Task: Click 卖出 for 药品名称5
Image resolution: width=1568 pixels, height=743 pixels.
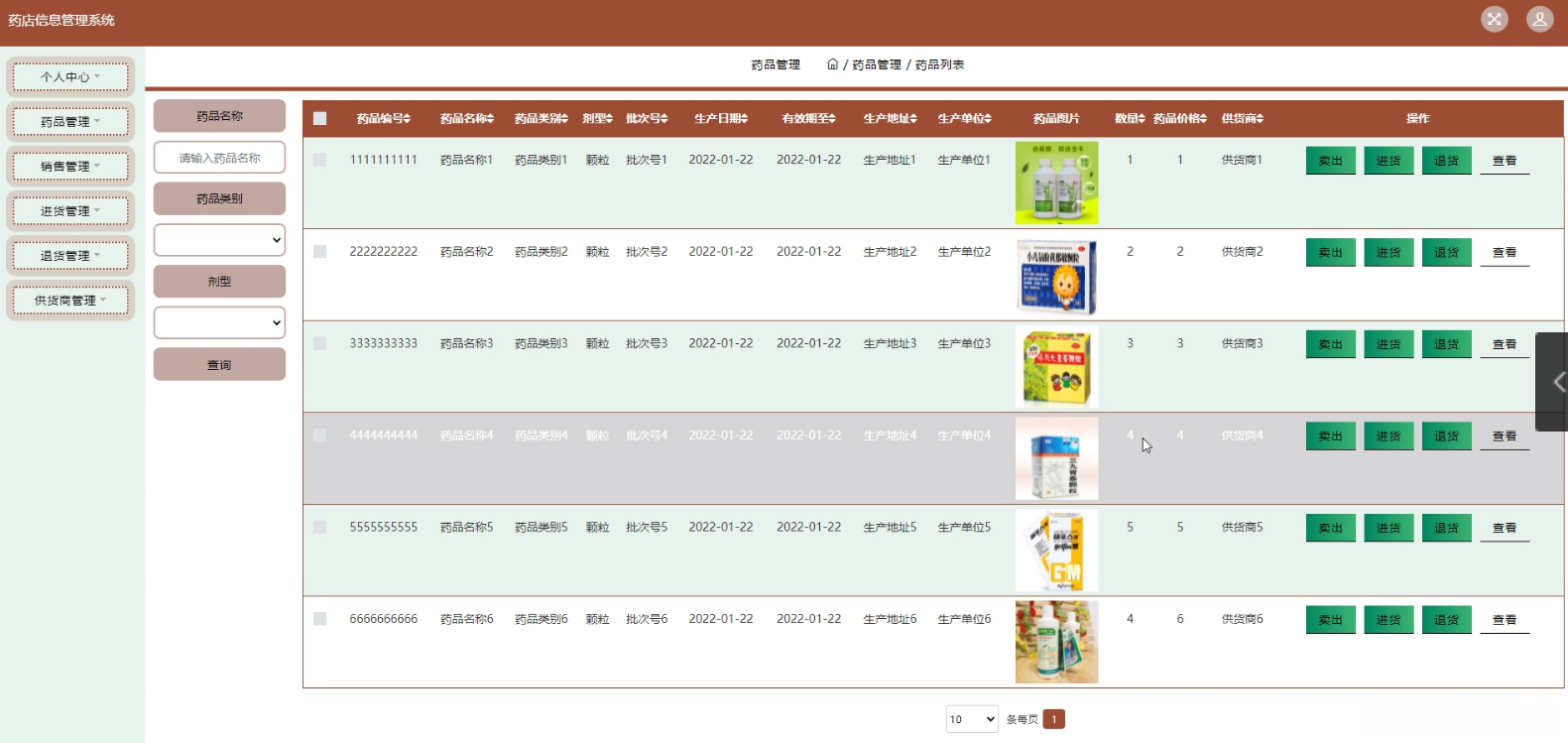Action: point(1331,528)
